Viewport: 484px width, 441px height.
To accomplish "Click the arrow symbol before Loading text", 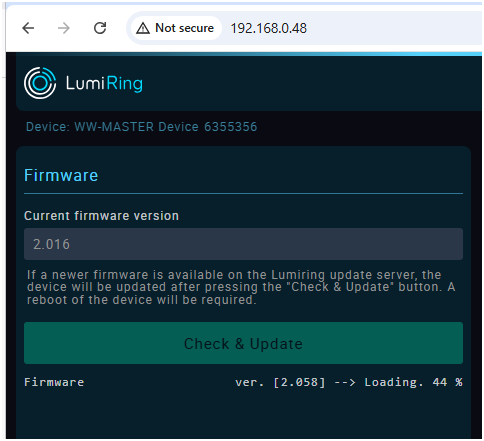I will click(345, 382).
